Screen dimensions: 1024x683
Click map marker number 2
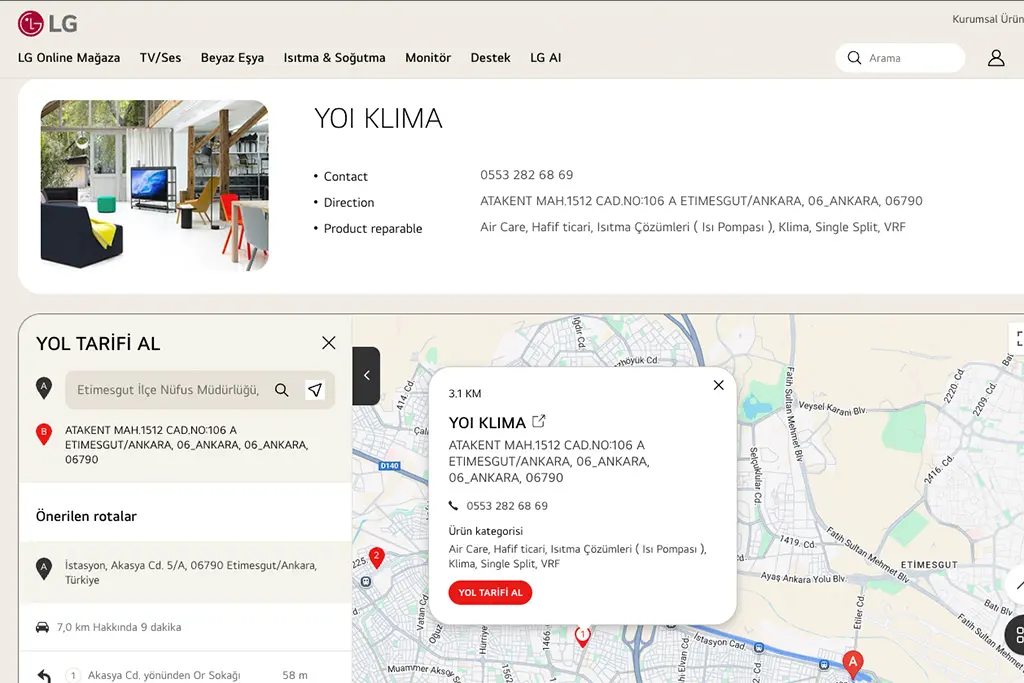pyautogui.click(x=376, y=557)
